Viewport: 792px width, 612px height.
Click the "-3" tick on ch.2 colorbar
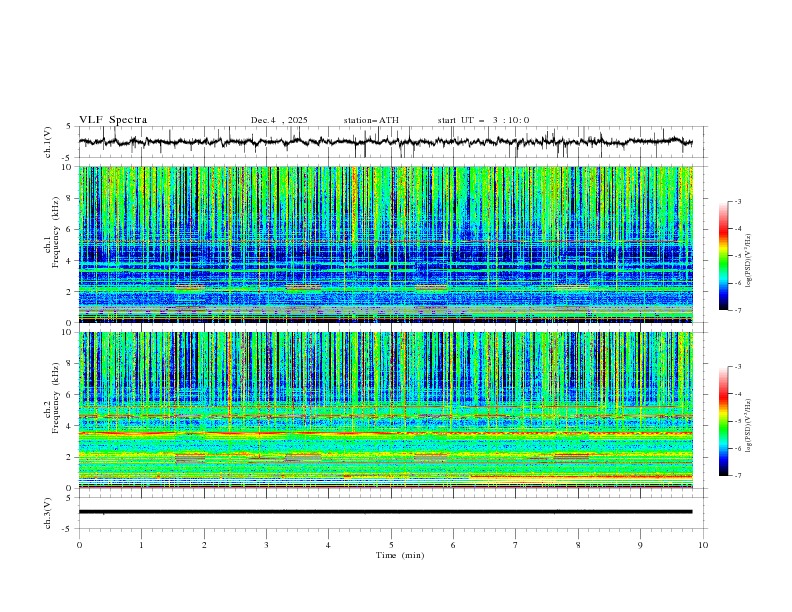pyautogui.click(x=738, y=367)
